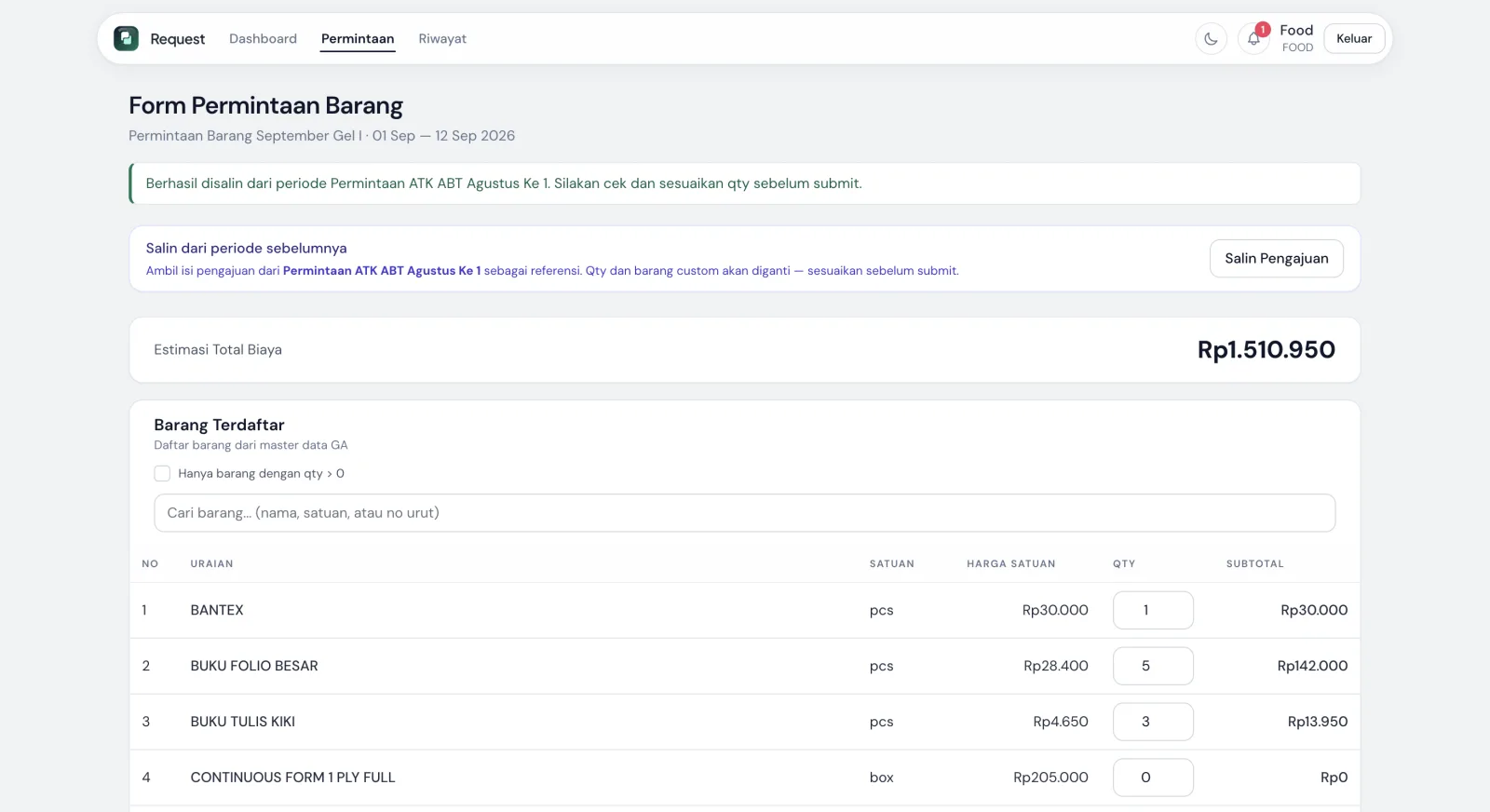Screen dimensions: 1490x812
Task: Select the qty field for BANTEX
Action: 1153,610
